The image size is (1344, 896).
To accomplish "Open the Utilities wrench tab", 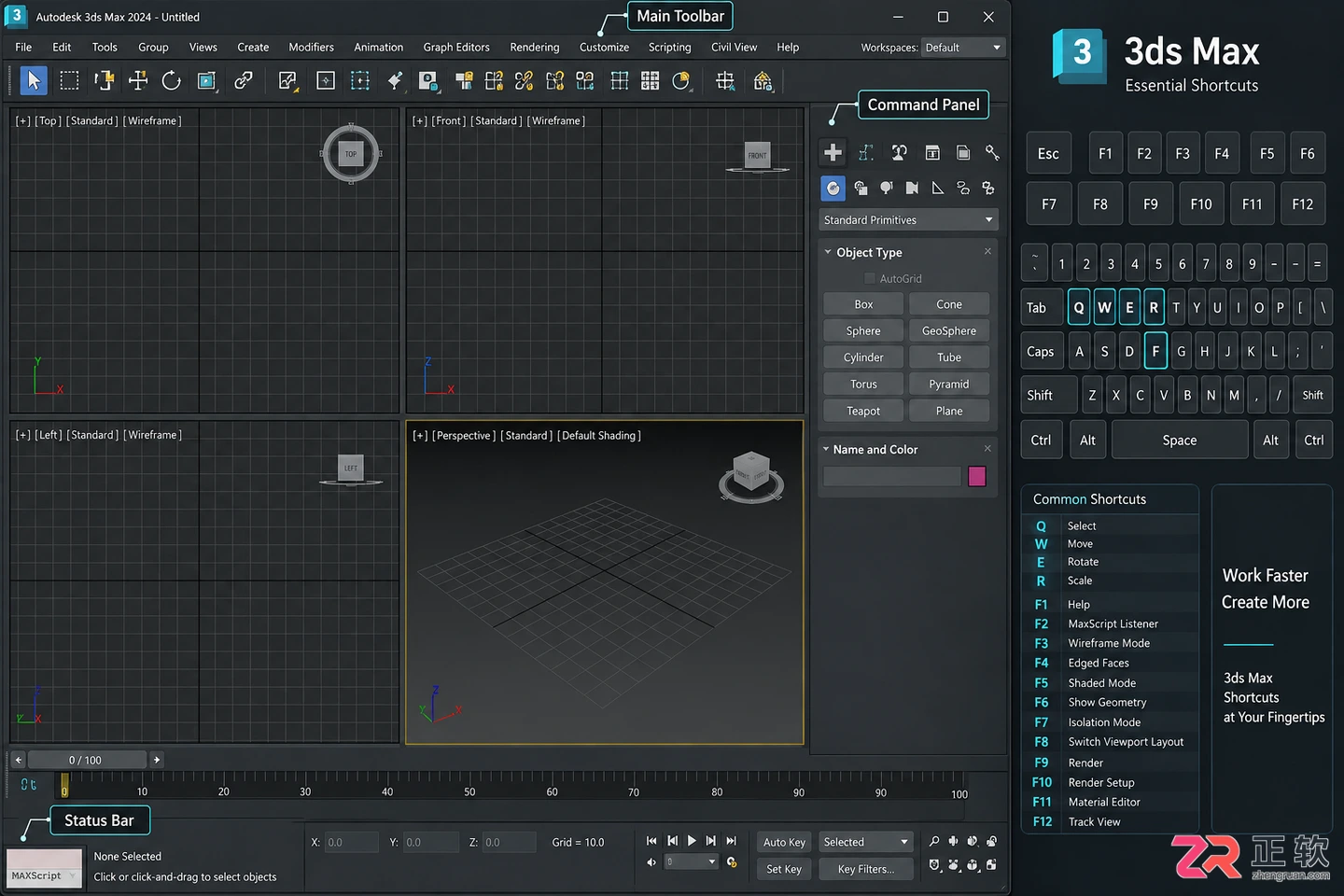I will pyautogui.click(x=992, y=152).
